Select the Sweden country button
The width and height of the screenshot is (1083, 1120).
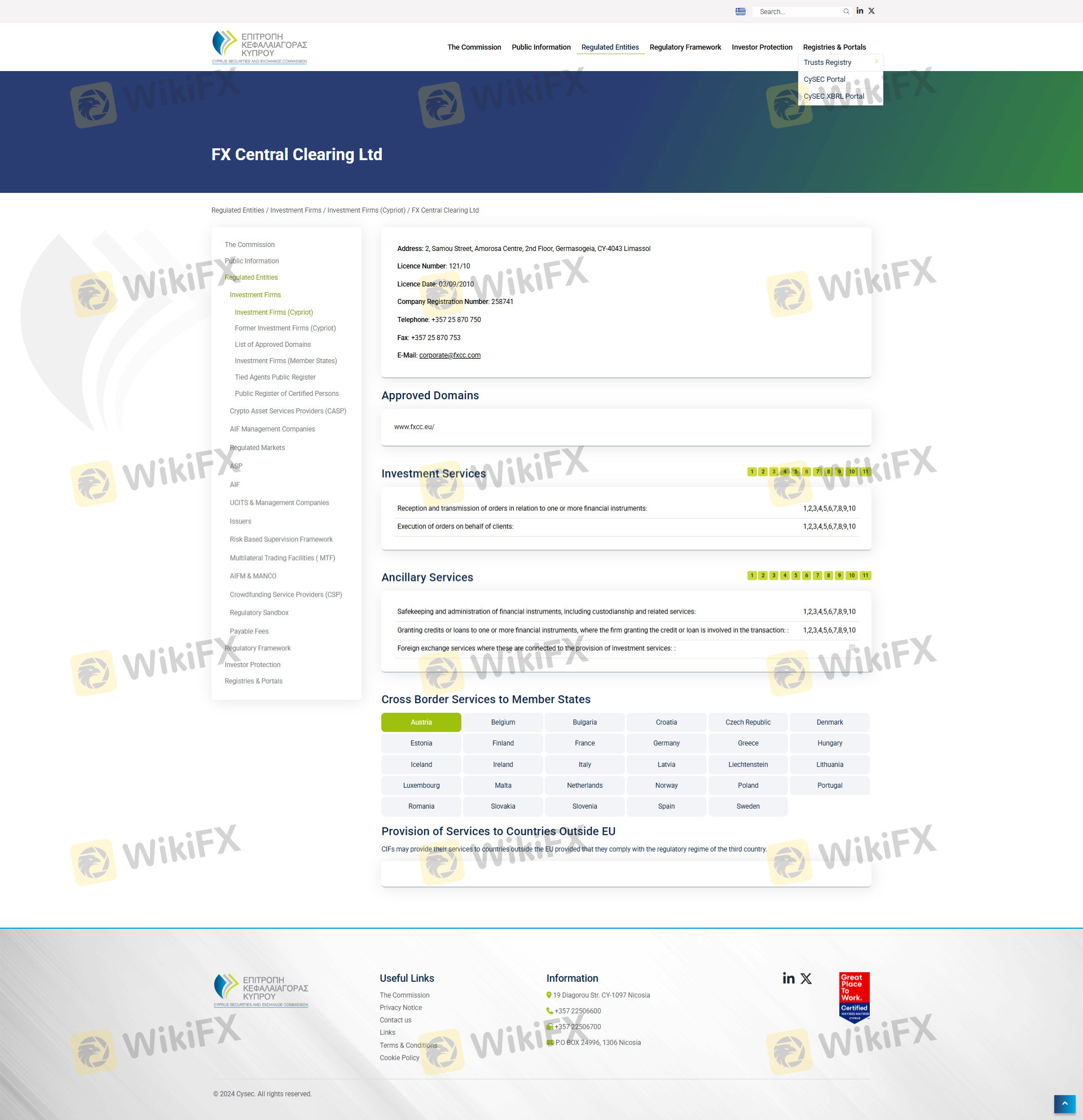pos(748,806)
